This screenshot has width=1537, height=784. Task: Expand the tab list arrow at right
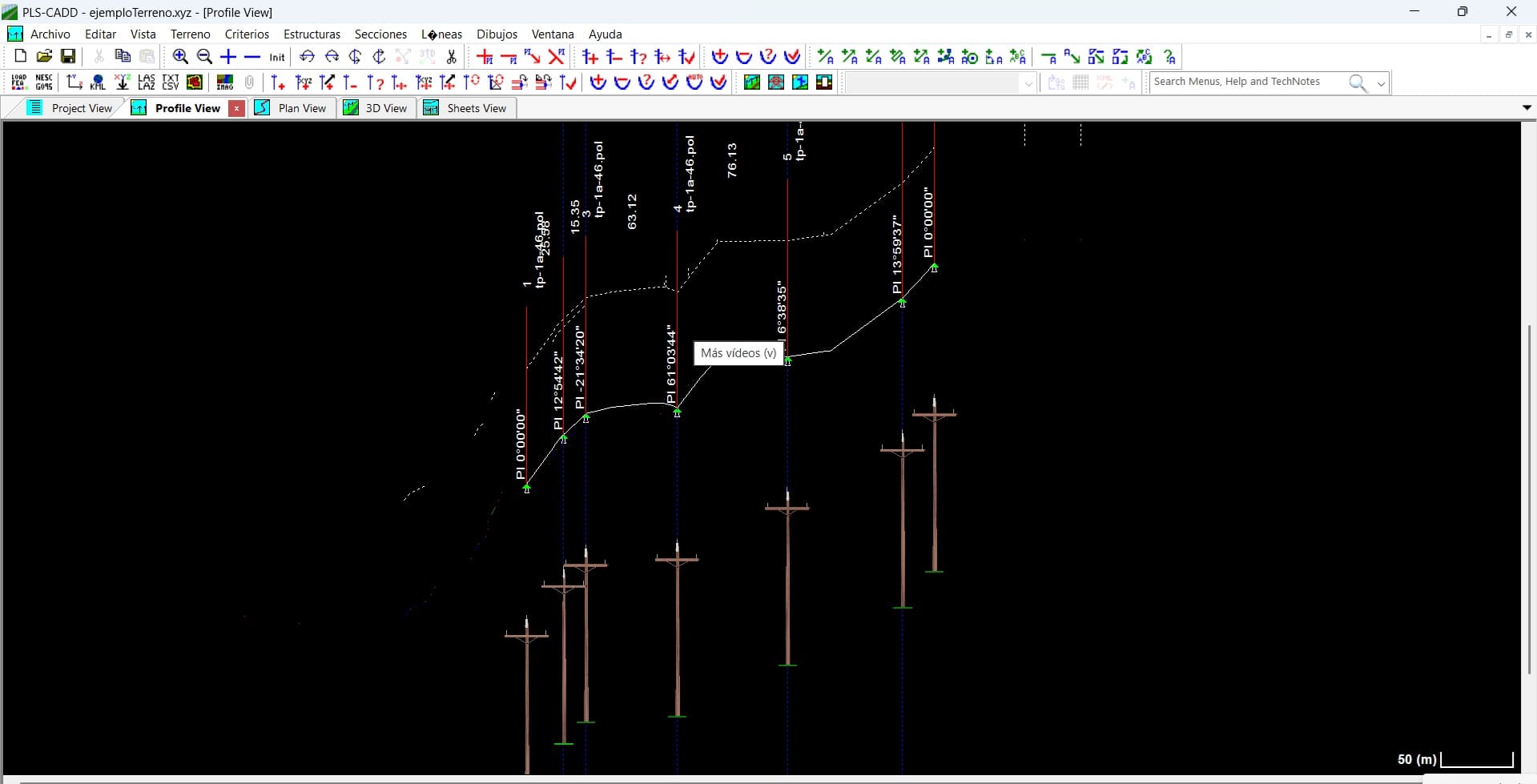1527,107
